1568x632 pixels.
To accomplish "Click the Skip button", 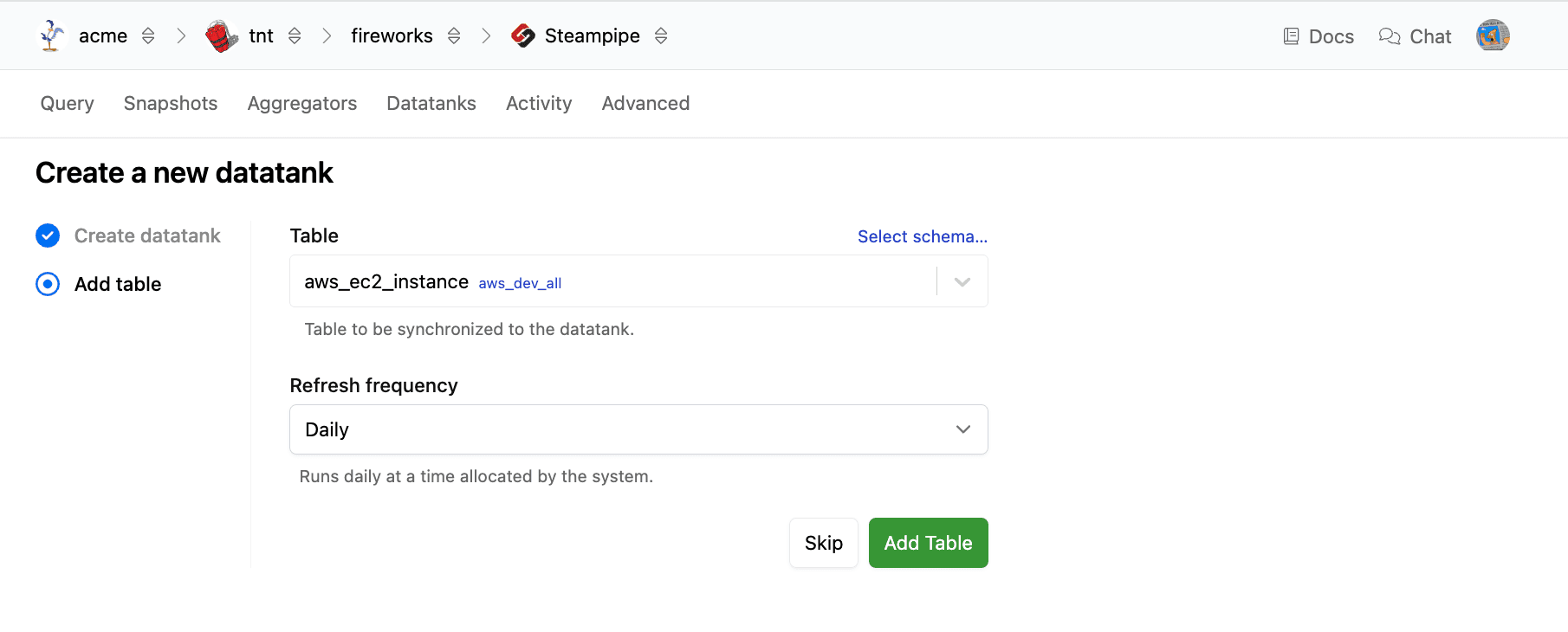I will (x=824, y=543).
